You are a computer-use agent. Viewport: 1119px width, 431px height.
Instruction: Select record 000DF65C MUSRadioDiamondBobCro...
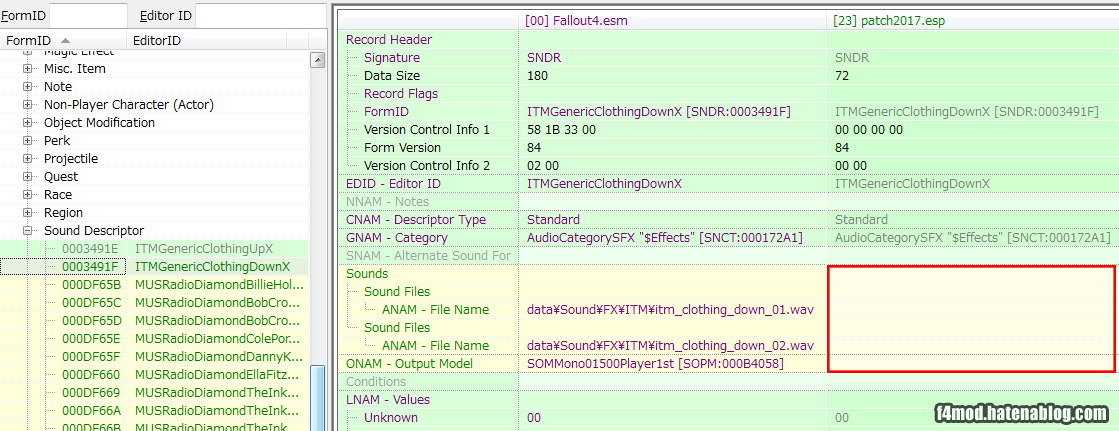point(154,302)
